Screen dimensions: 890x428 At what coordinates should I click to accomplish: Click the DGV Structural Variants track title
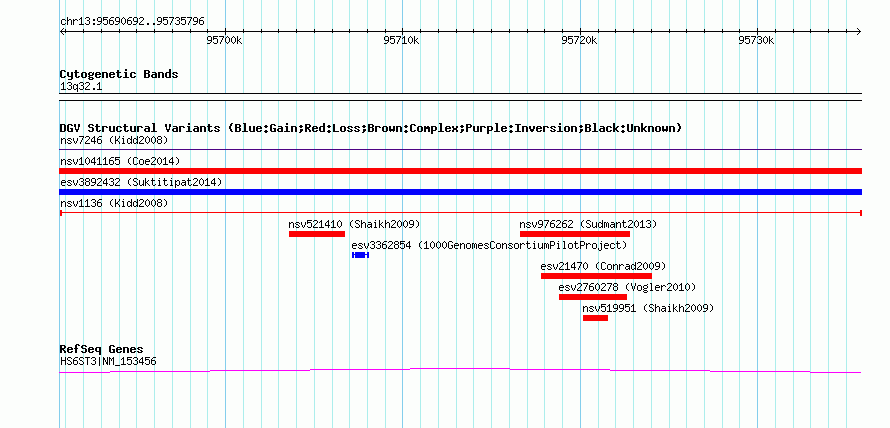point(371,128)
